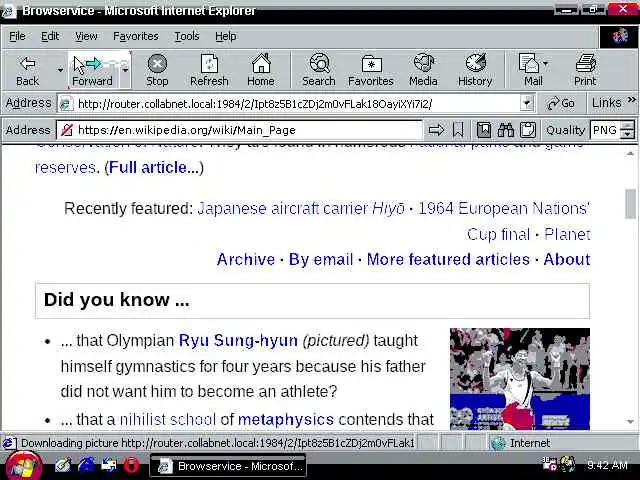Expand the IE address bar dropdown
640x480 pixels.
click(x=527, y=103)
